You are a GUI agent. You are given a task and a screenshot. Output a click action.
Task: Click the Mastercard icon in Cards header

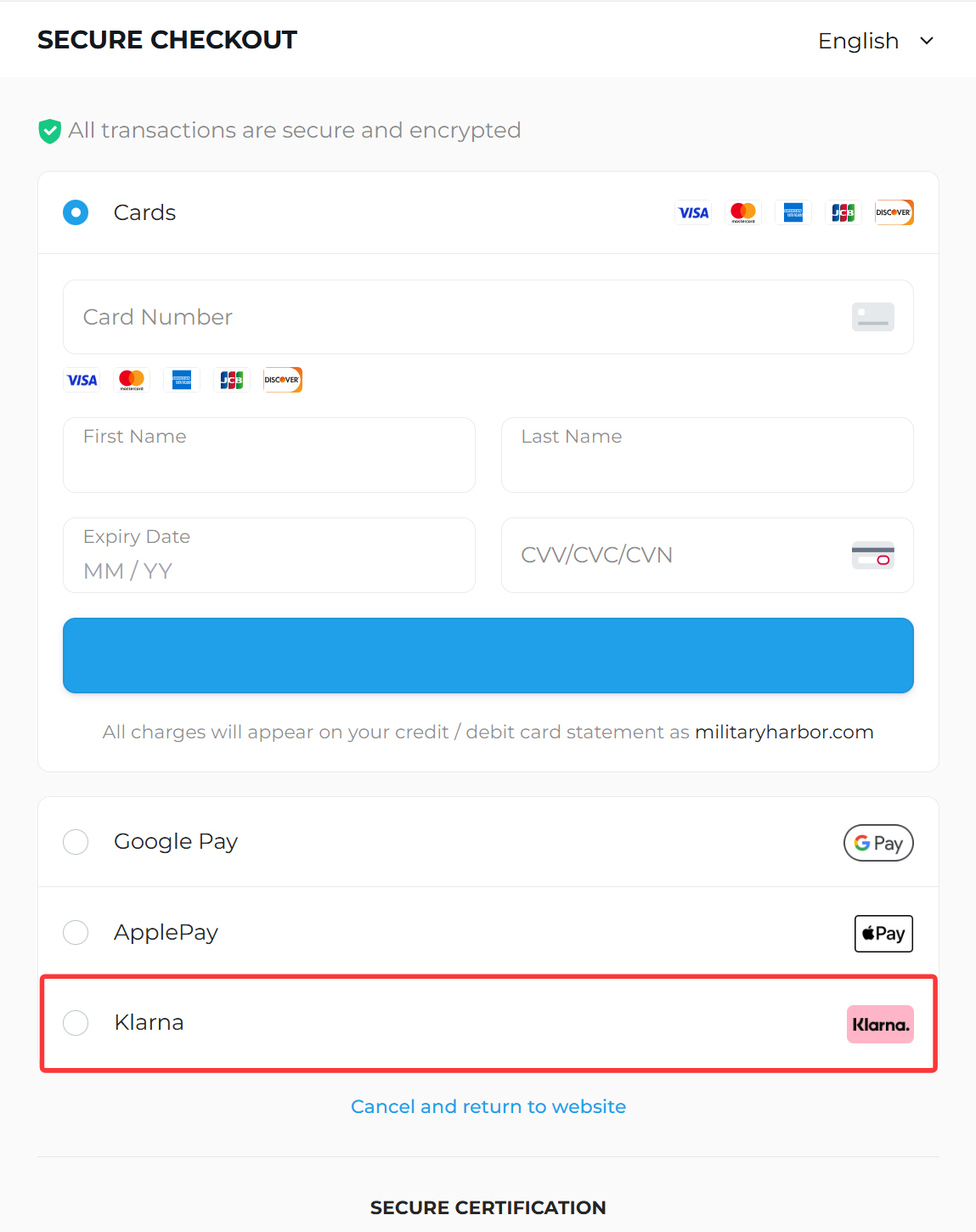click(x=743, y=212)
